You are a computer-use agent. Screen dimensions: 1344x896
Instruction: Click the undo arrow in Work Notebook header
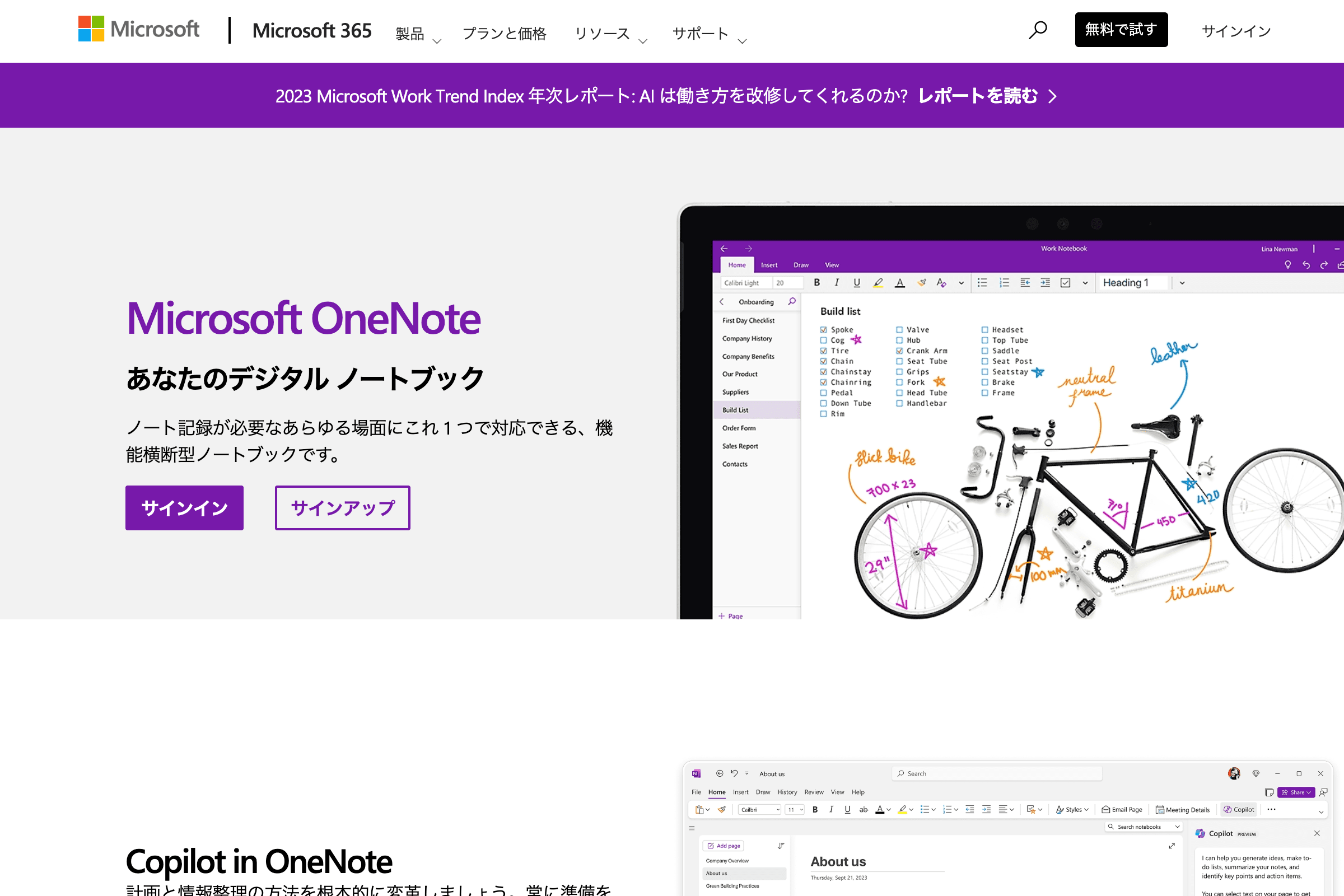point(1306,264)
